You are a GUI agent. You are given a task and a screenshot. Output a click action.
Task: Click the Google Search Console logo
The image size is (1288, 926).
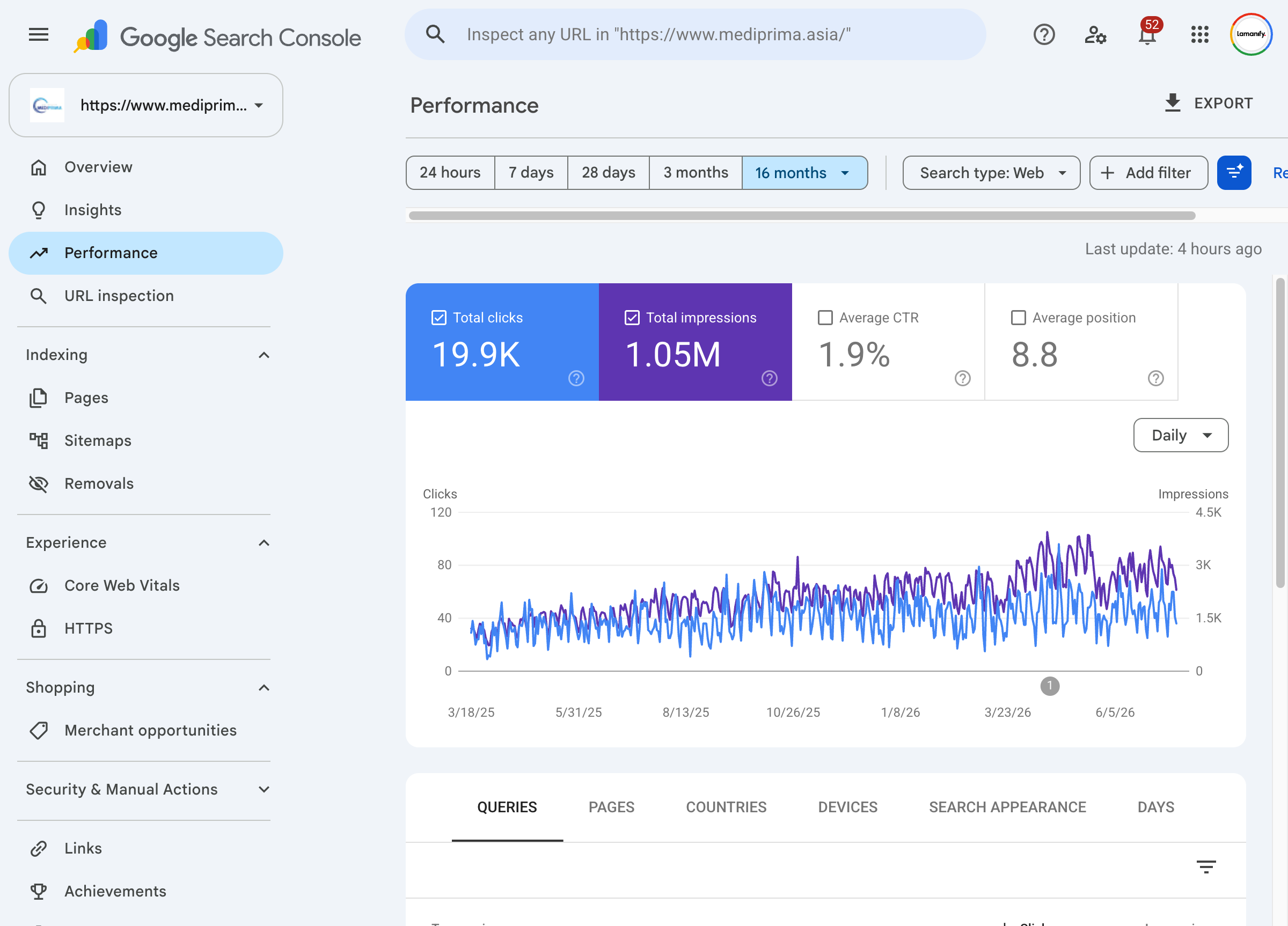pos(217,37)
